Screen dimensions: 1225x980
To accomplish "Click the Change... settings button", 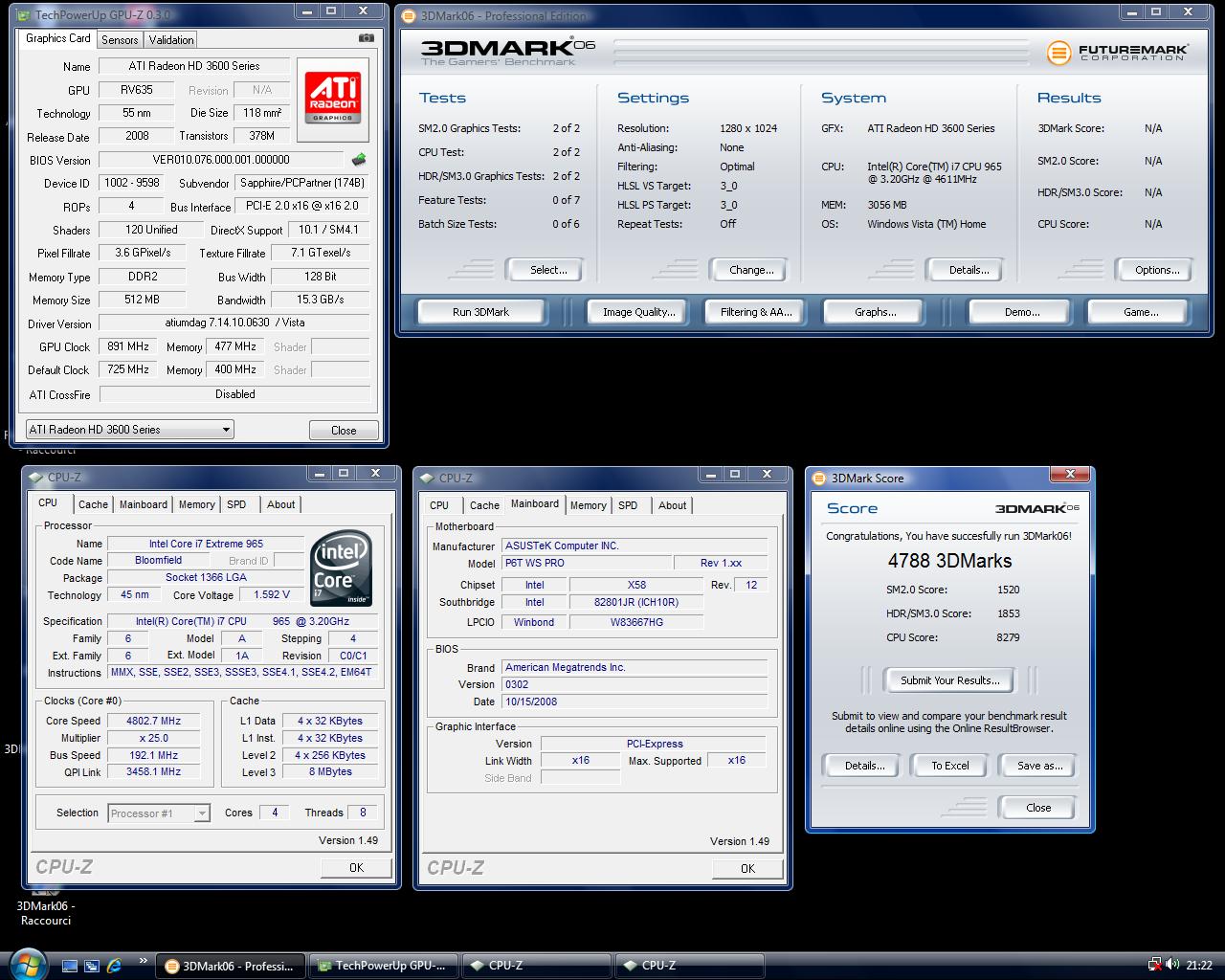I will pyautogui.click(x=751, y=270).
